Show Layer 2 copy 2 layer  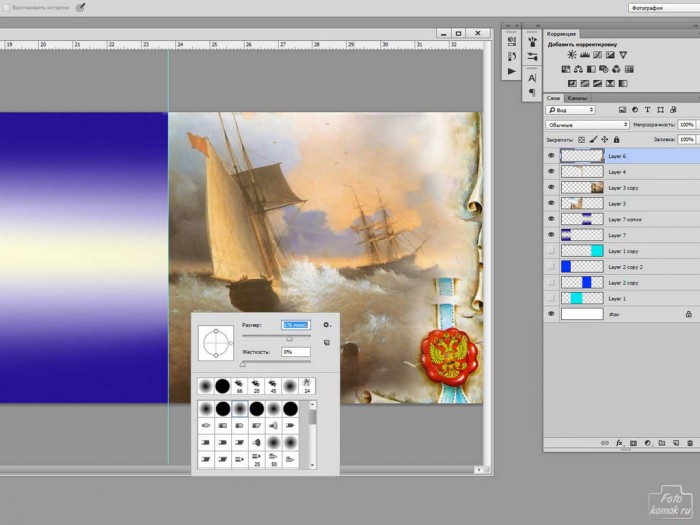click(x=551, y=267)
